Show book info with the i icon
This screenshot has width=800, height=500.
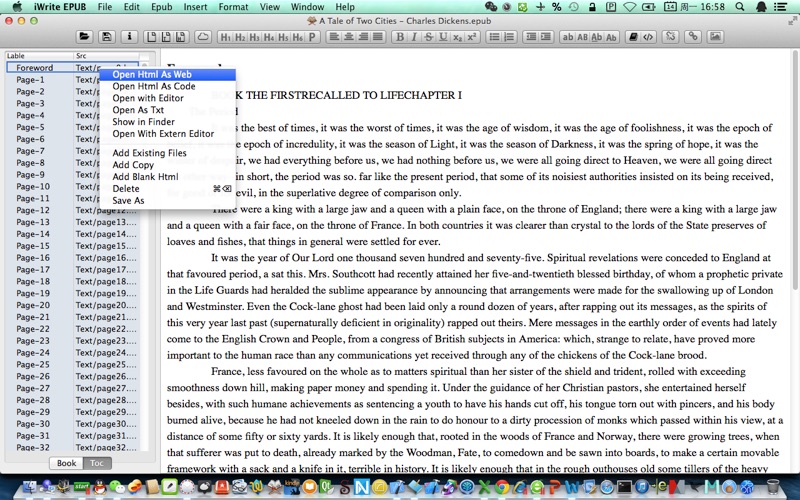pos(129,37)
